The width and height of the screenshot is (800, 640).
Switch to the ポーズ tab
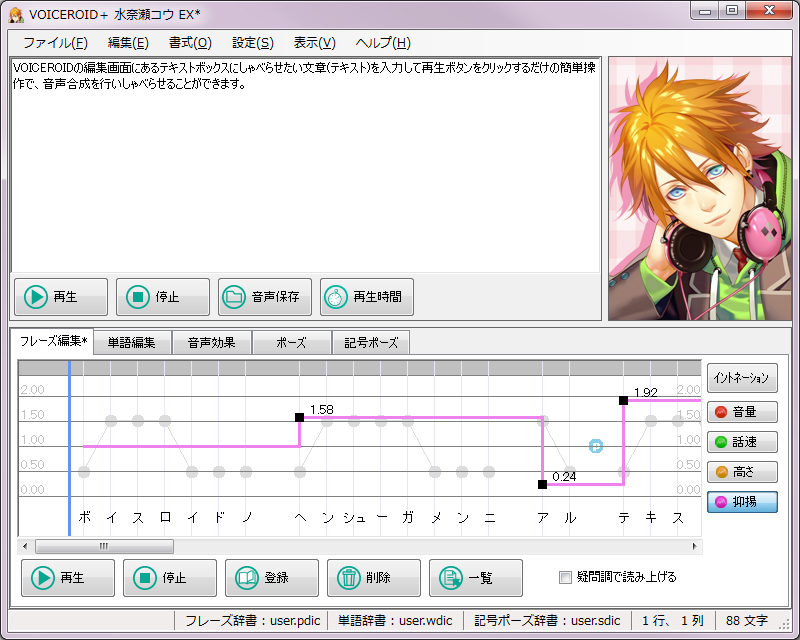[x=291, y=342]
